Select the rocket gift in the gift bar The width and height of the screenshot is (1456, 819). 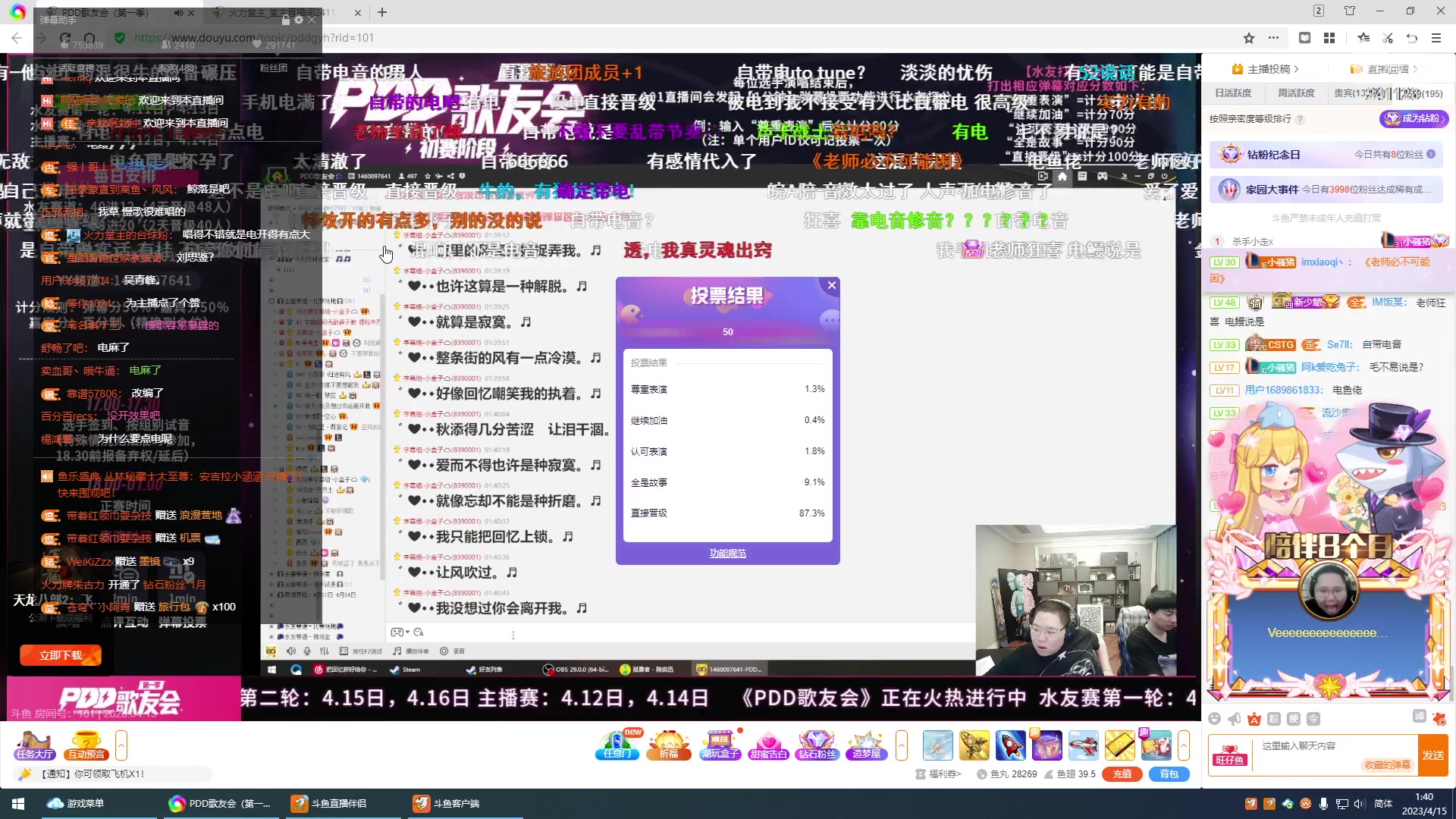1010,745
